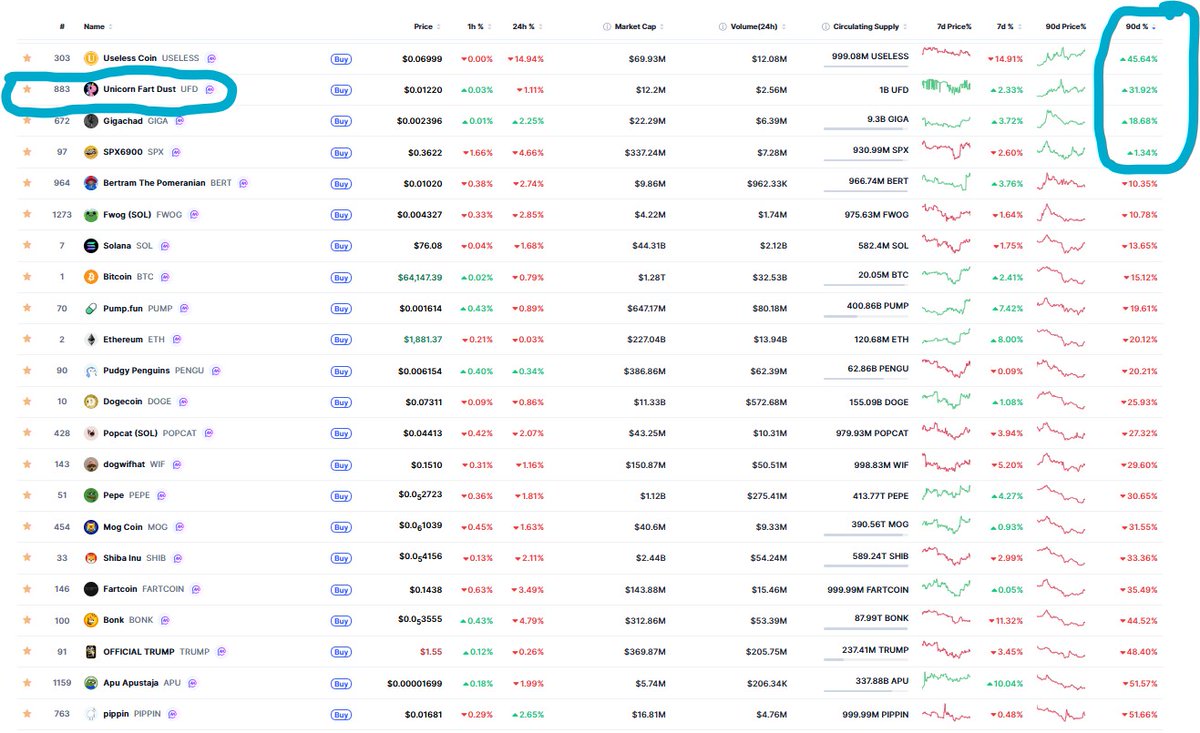Toggle the watchlist star for Solana
1200x733 pixels.
pos(27,246)
